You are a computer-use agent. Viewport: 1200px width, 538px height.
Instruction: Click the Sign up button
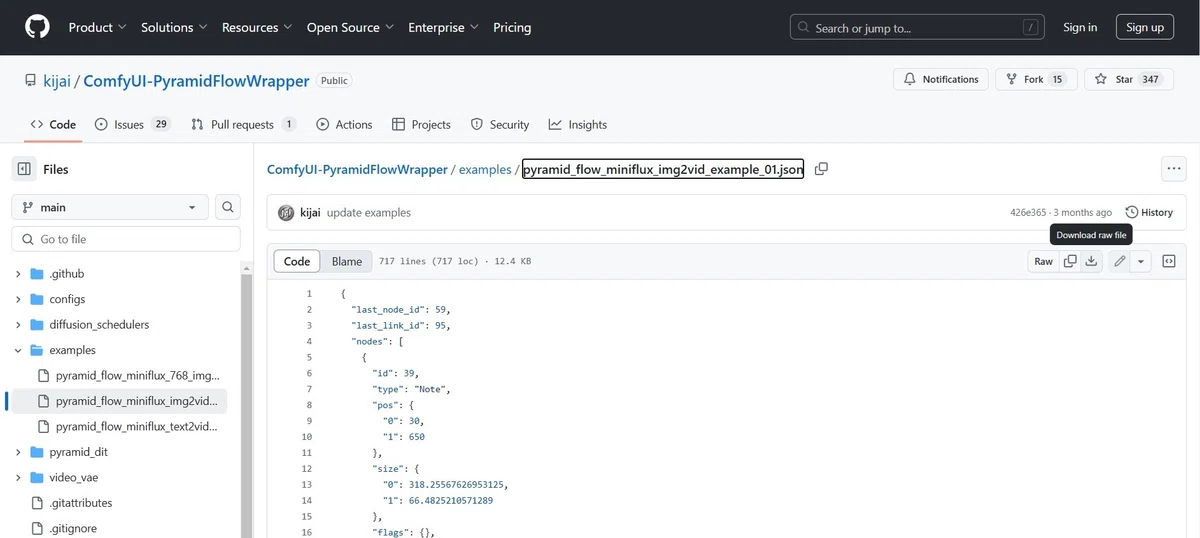click(1145, 27)
